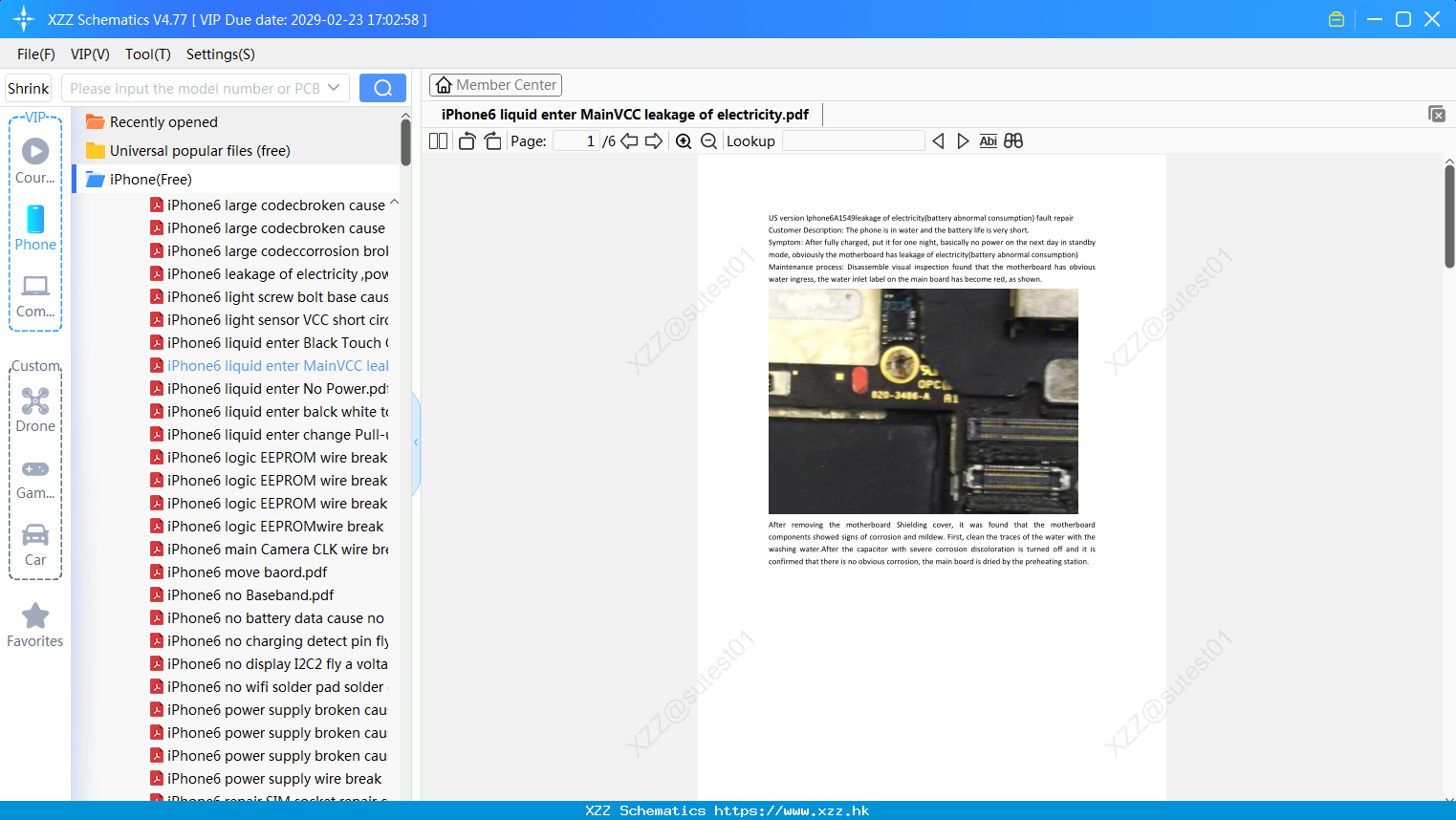This screenshot has height=820, width=1456.
Task: Zoom in on the PDF
Action: click(x=684, y=140)
